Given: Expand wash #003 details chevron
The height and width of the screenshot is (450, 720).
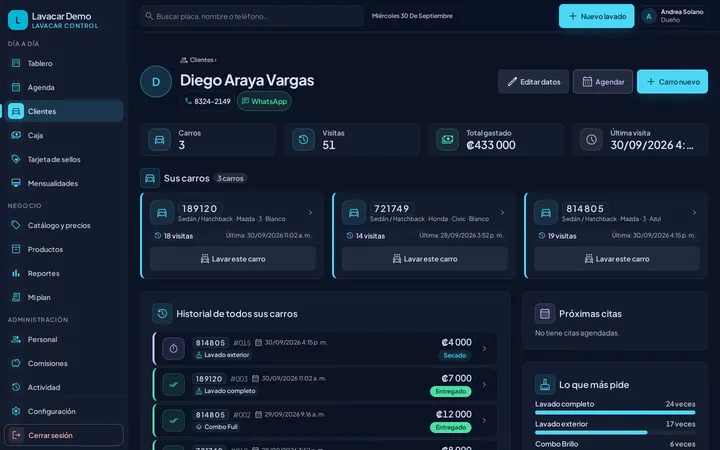Looking at the screenshot, I should point(484,384).
